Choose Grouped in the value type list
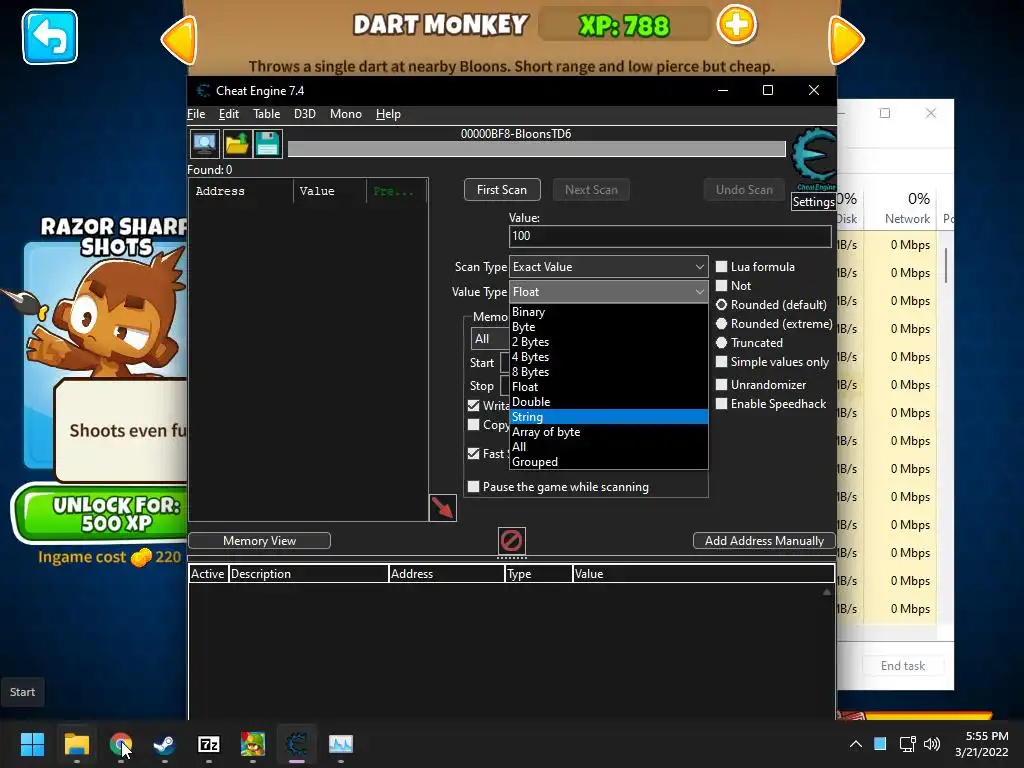Viewport: 1024px width, 768px height. 609,462
